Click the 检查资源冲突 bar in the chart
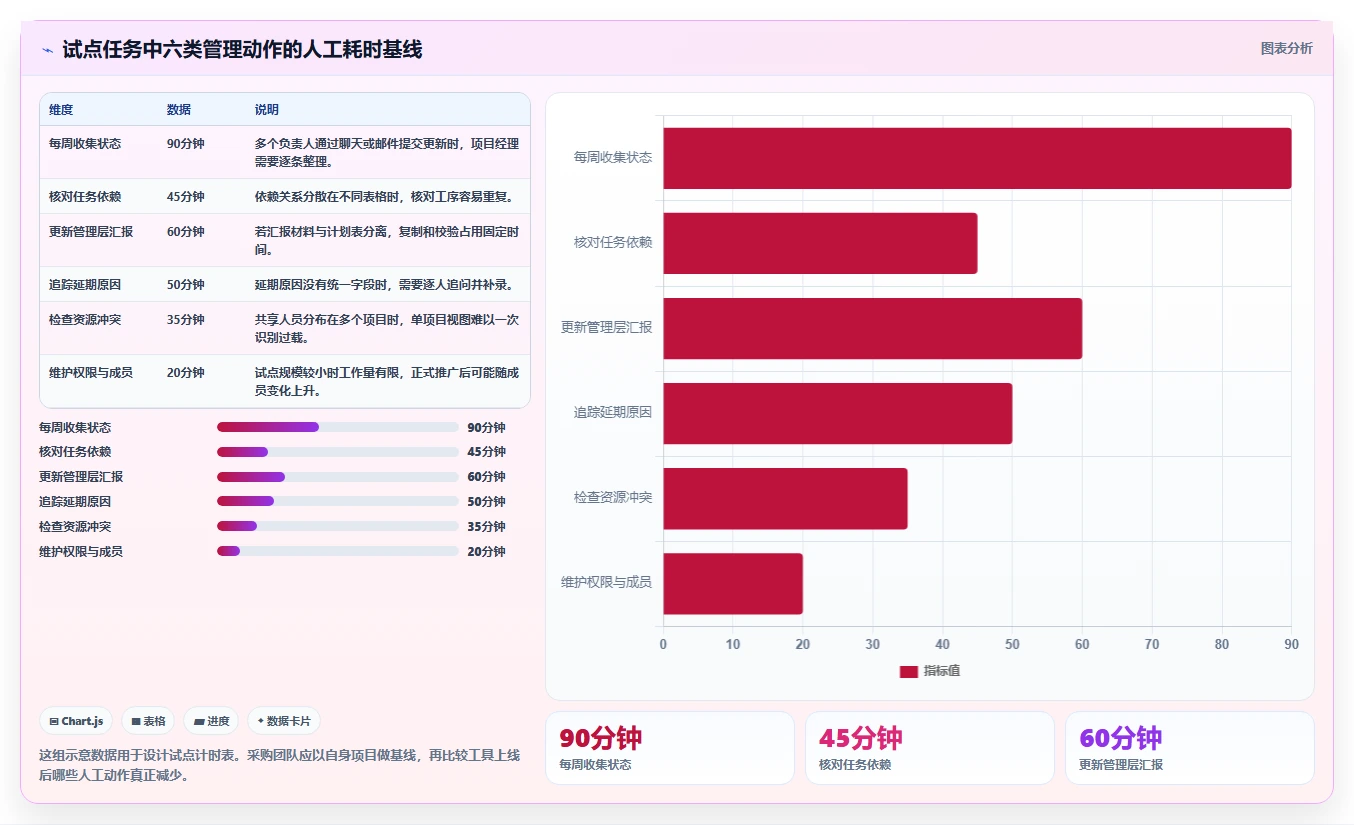The width and height of the screenshot is (1354, 825). point(785,498)
